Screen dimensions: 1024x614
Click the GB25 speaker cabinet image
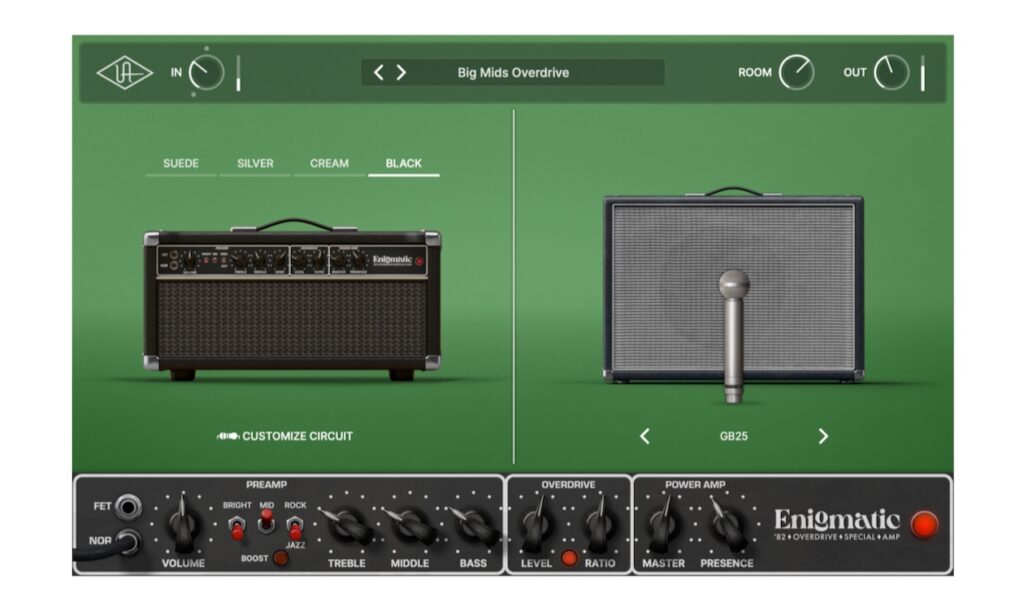pyautogui.click(x=733, y=284)
